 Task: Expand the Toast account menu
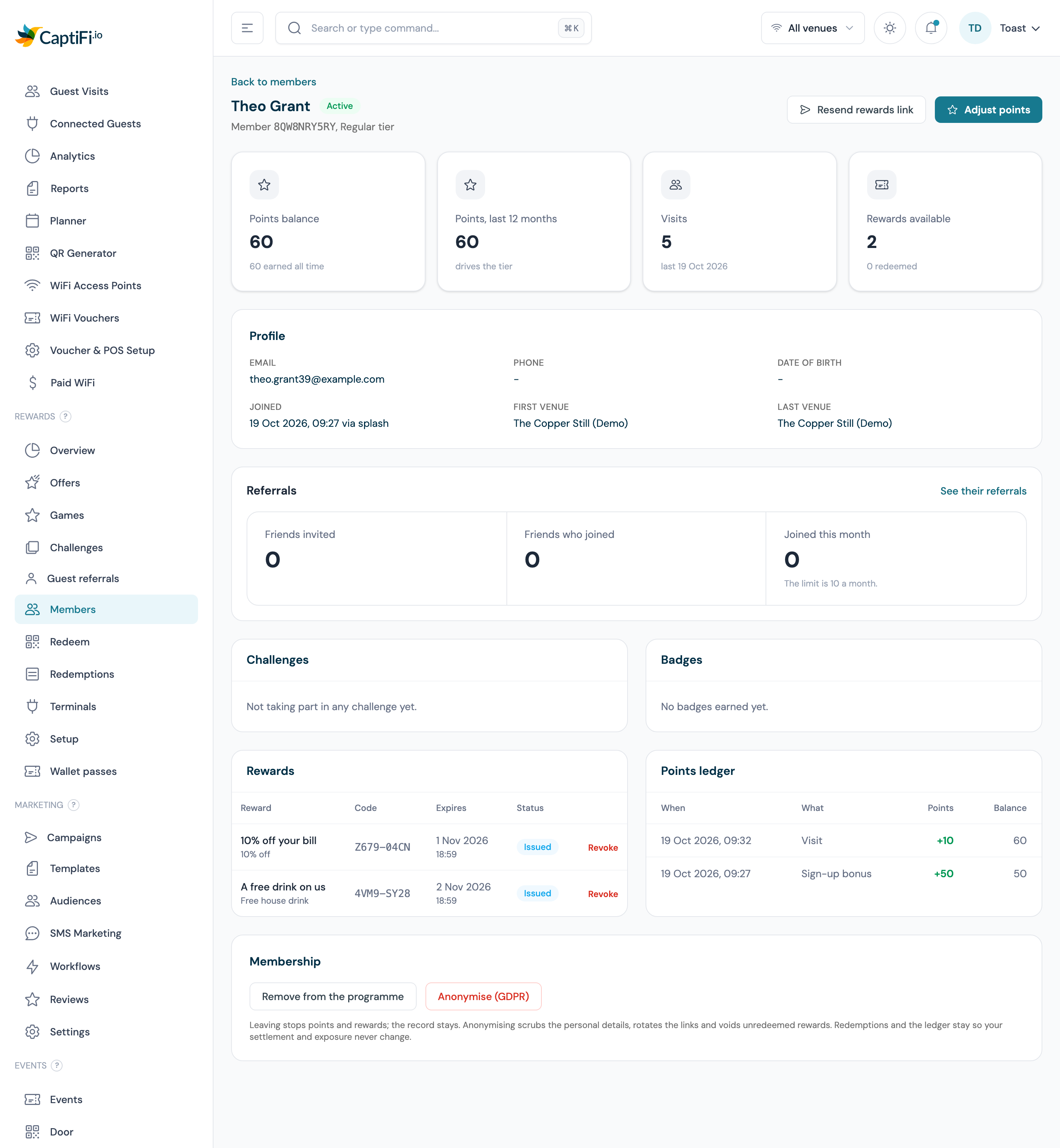point(1019,28)
